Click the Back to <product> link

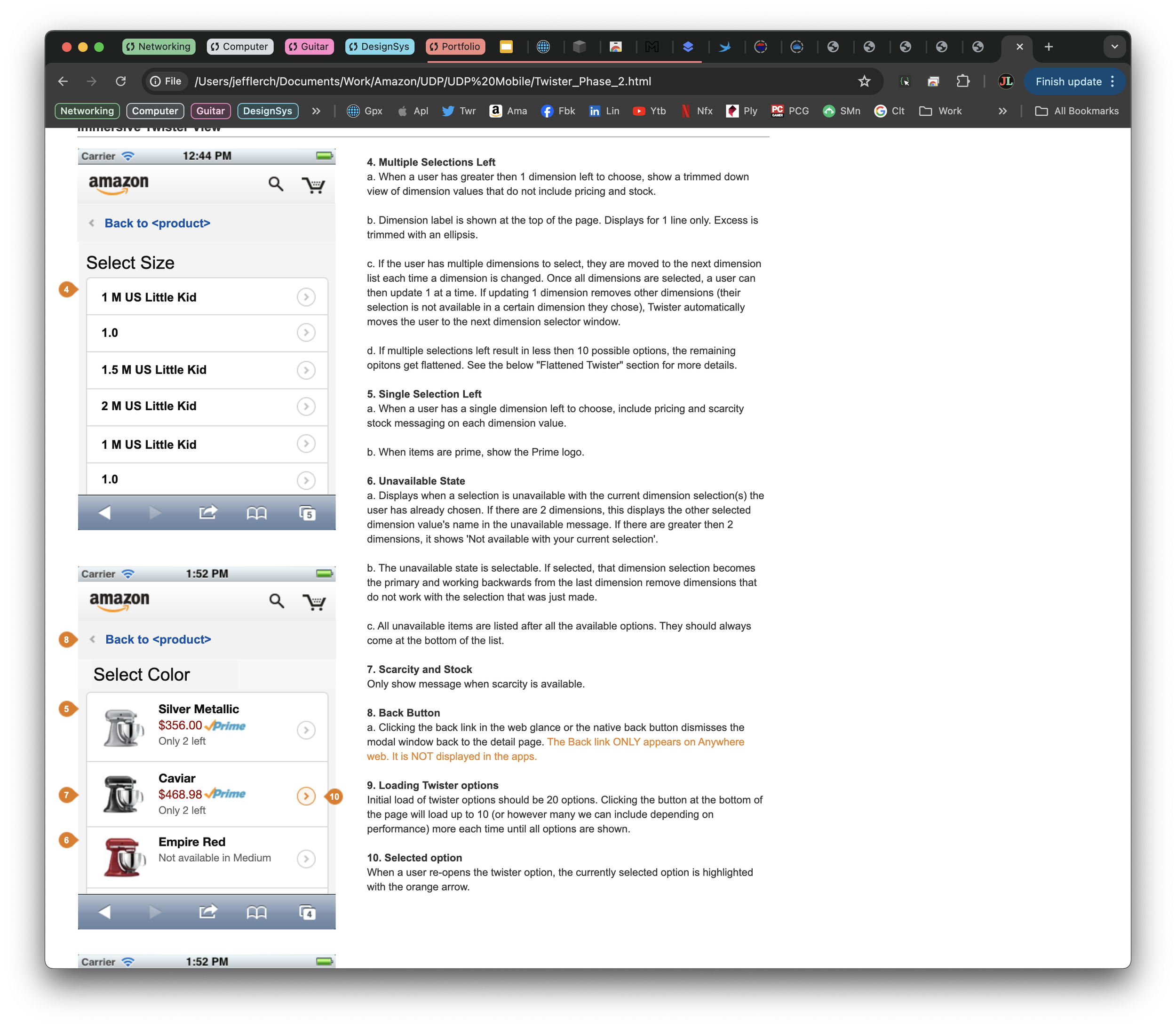pos(157,223)
